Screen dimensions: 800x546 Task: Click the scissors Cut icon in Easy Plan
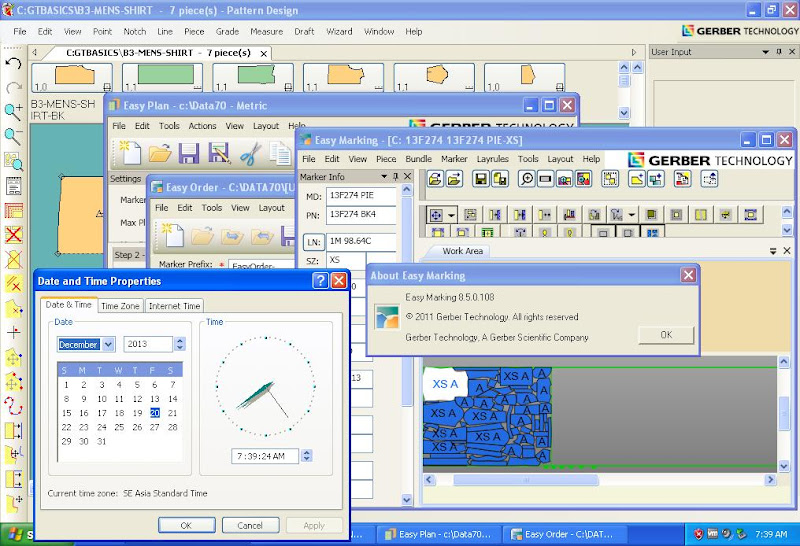250,153
